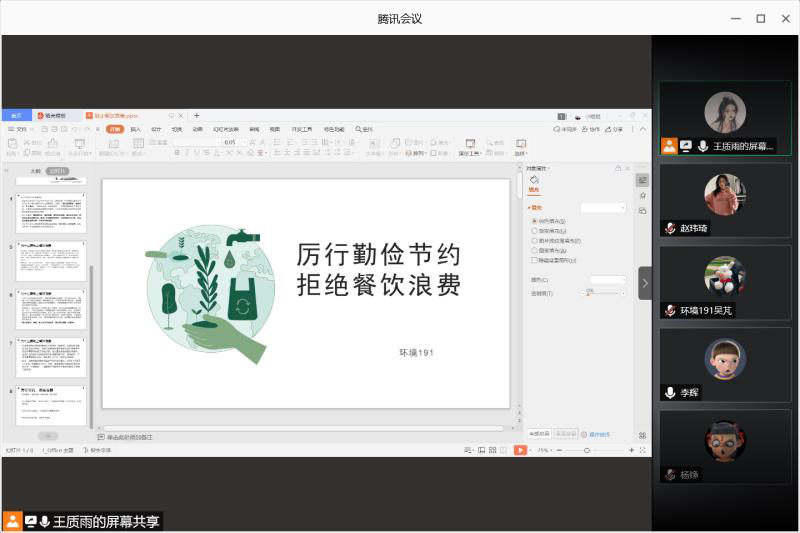Collapse the participant video sidebar arrow
Image resolution: width=800 pixels, height=533 pixels.
pos(645,283)
